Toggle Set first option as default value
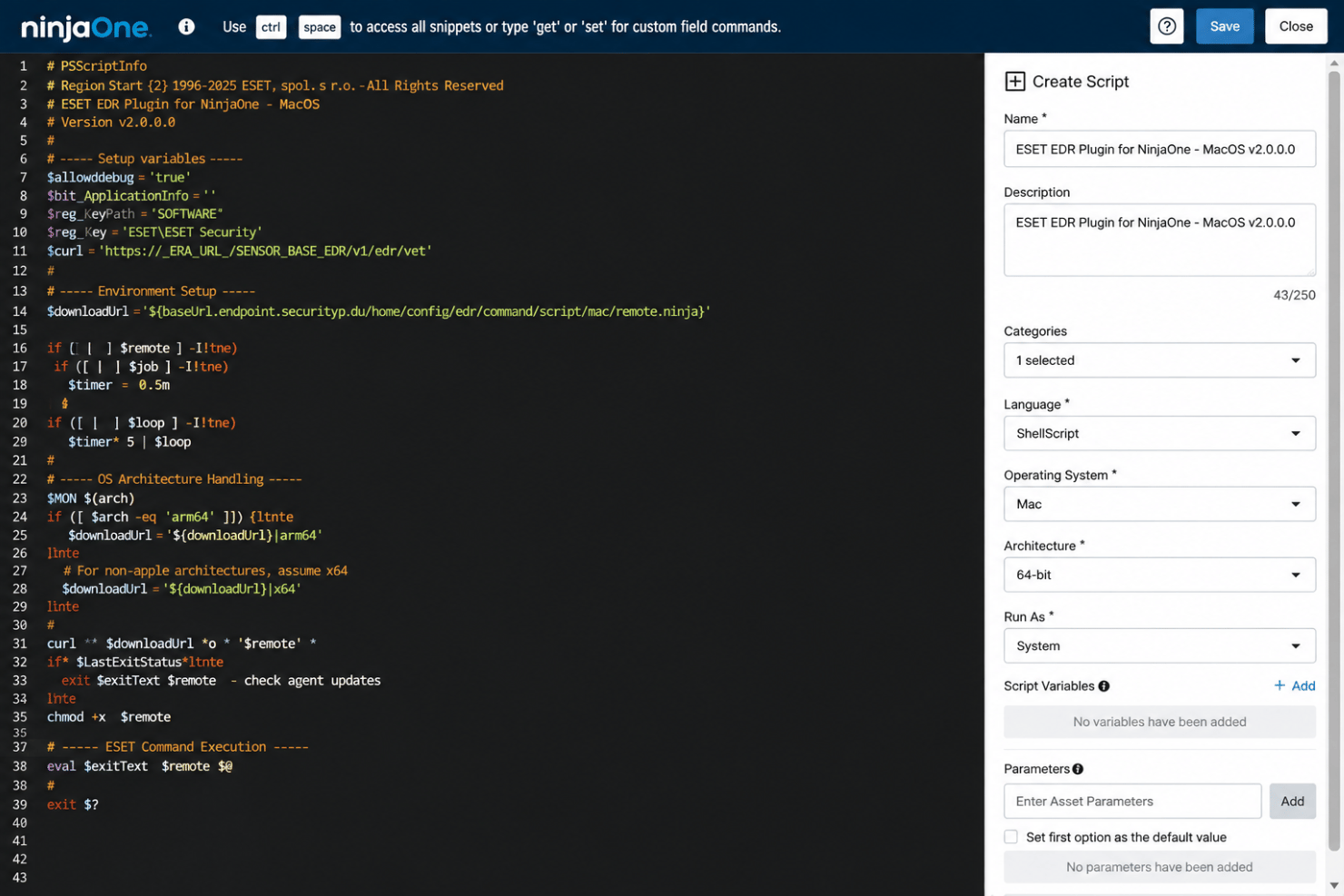 [1011, 837]
